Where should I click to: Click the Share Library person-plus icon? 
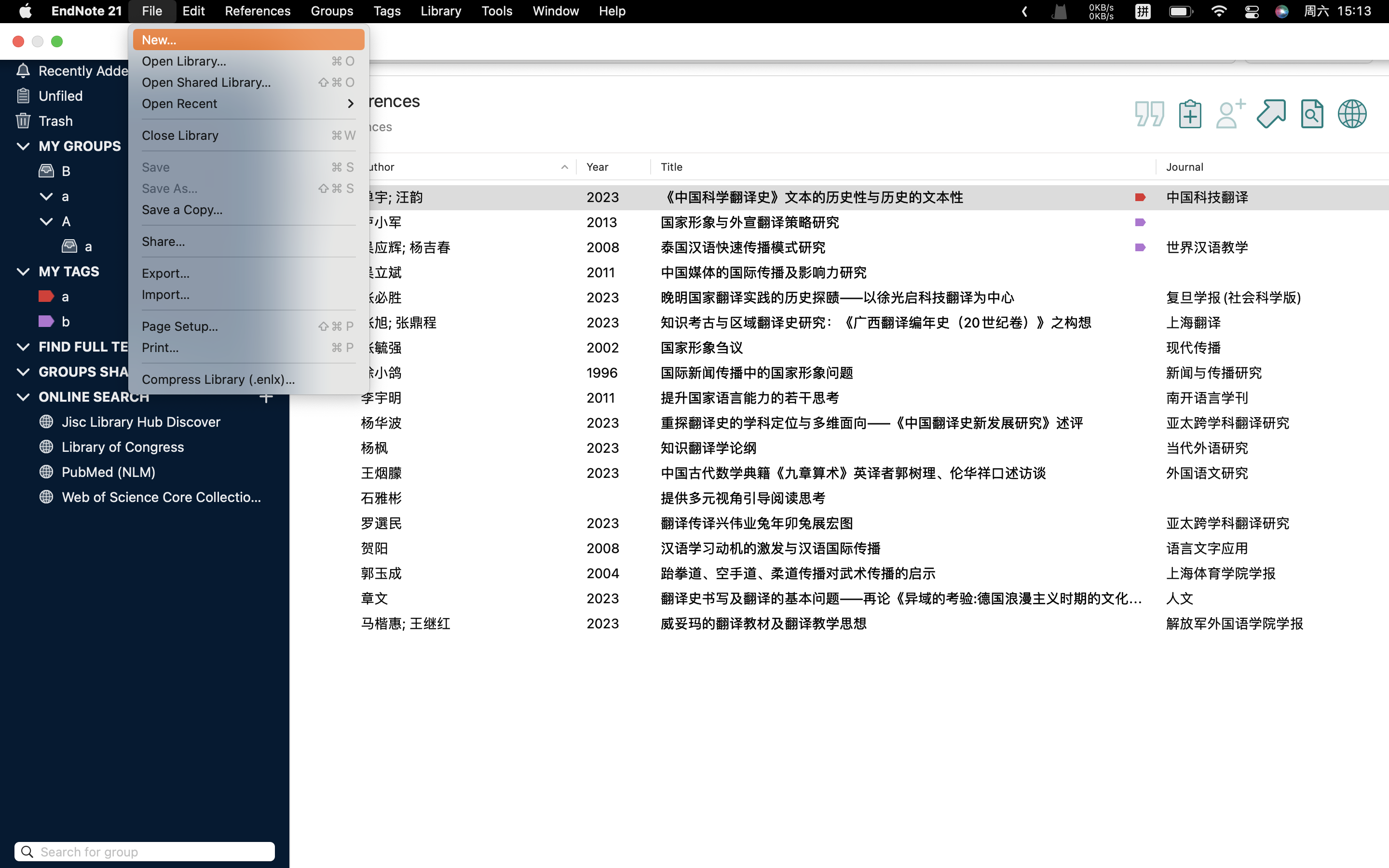point(1230,114)
